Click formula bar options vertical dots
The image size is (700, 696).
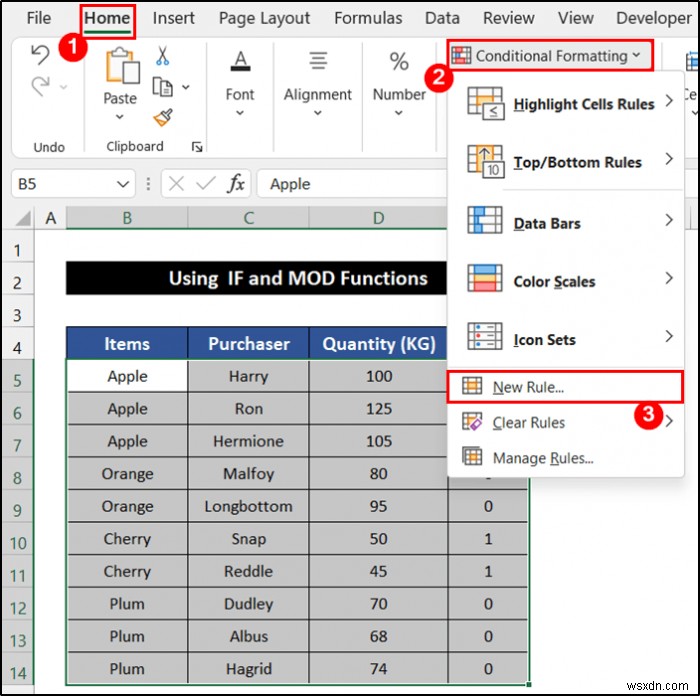[148, 183]
